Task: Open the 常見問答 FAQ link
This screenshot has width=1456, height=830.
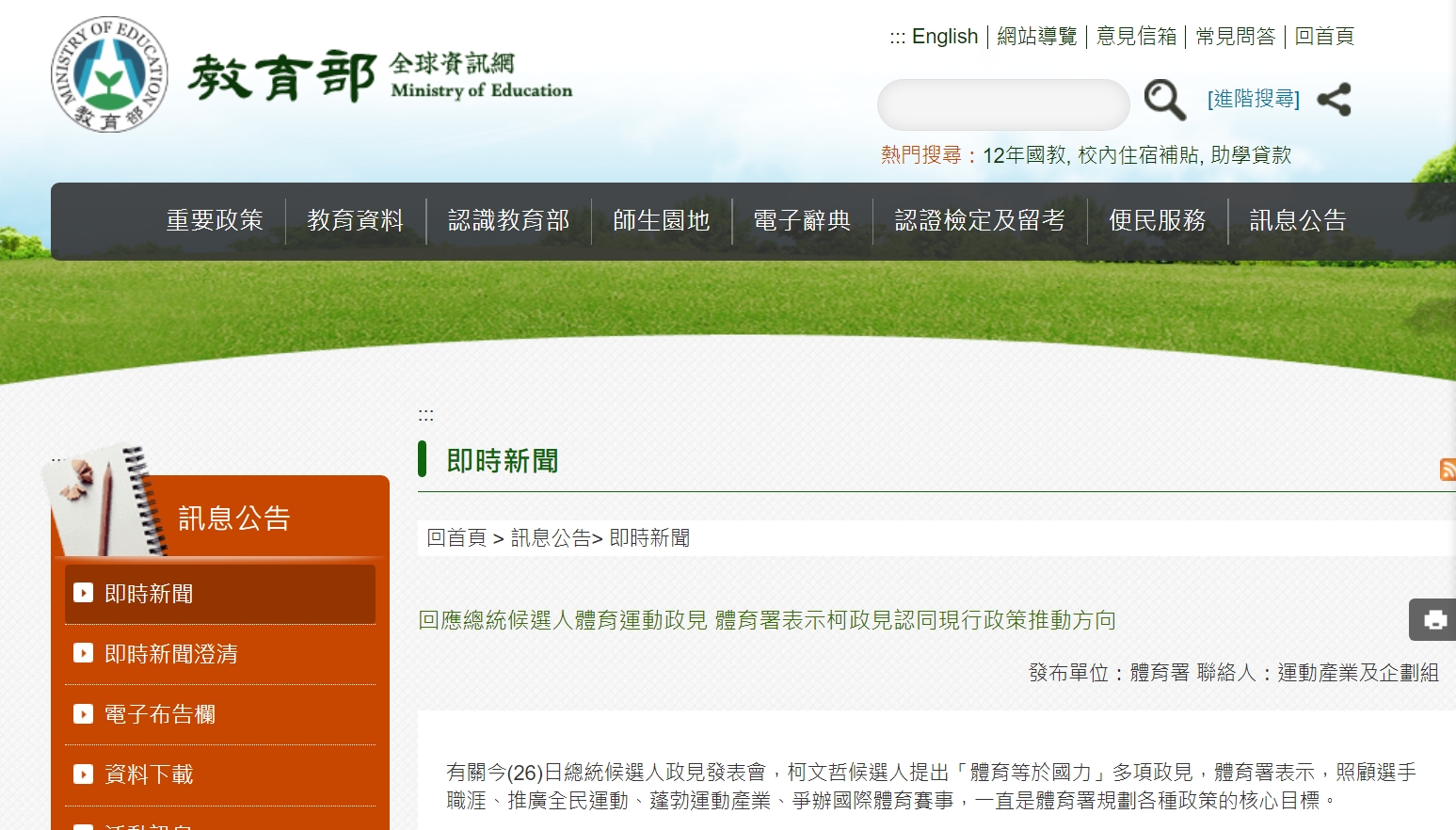Action: tap(1235, 37)
